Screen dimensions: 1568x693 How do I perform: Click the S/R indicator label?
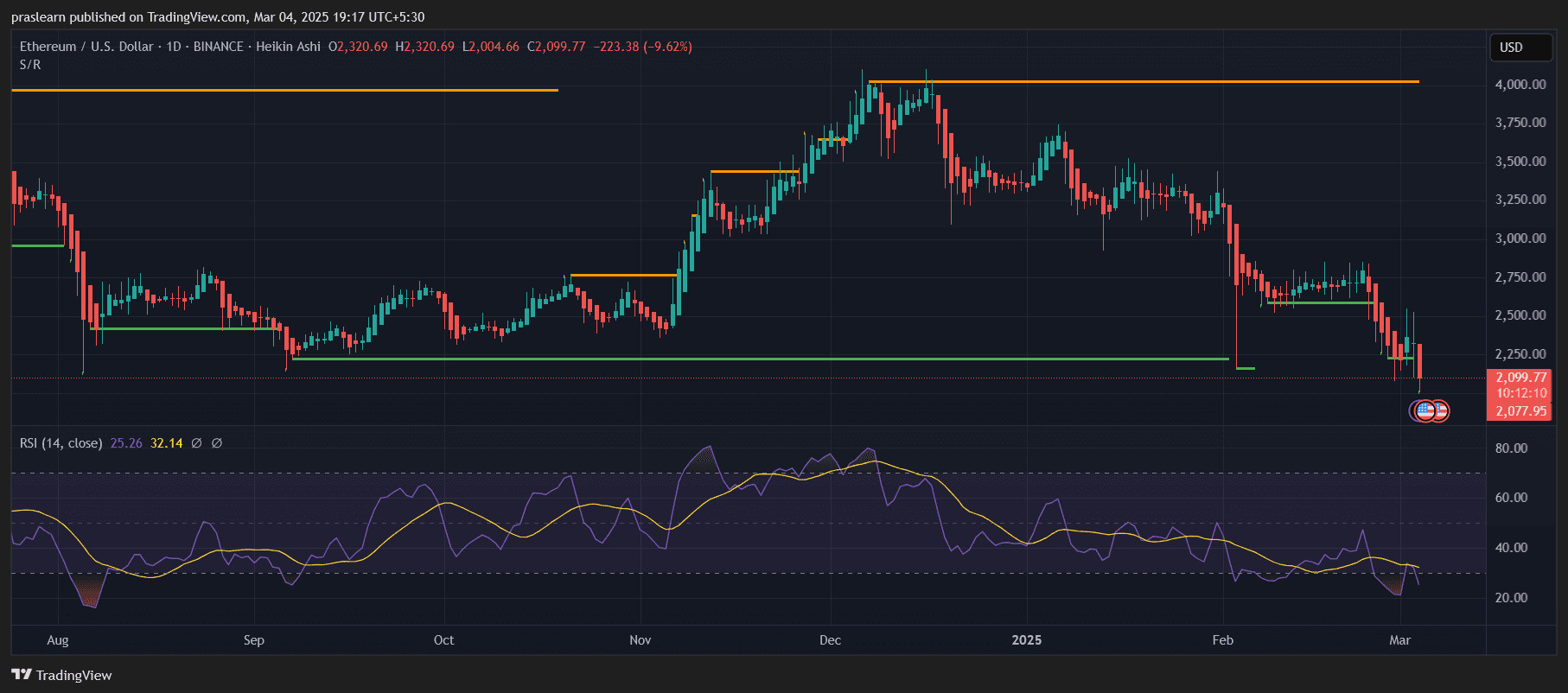coord(30,65)
